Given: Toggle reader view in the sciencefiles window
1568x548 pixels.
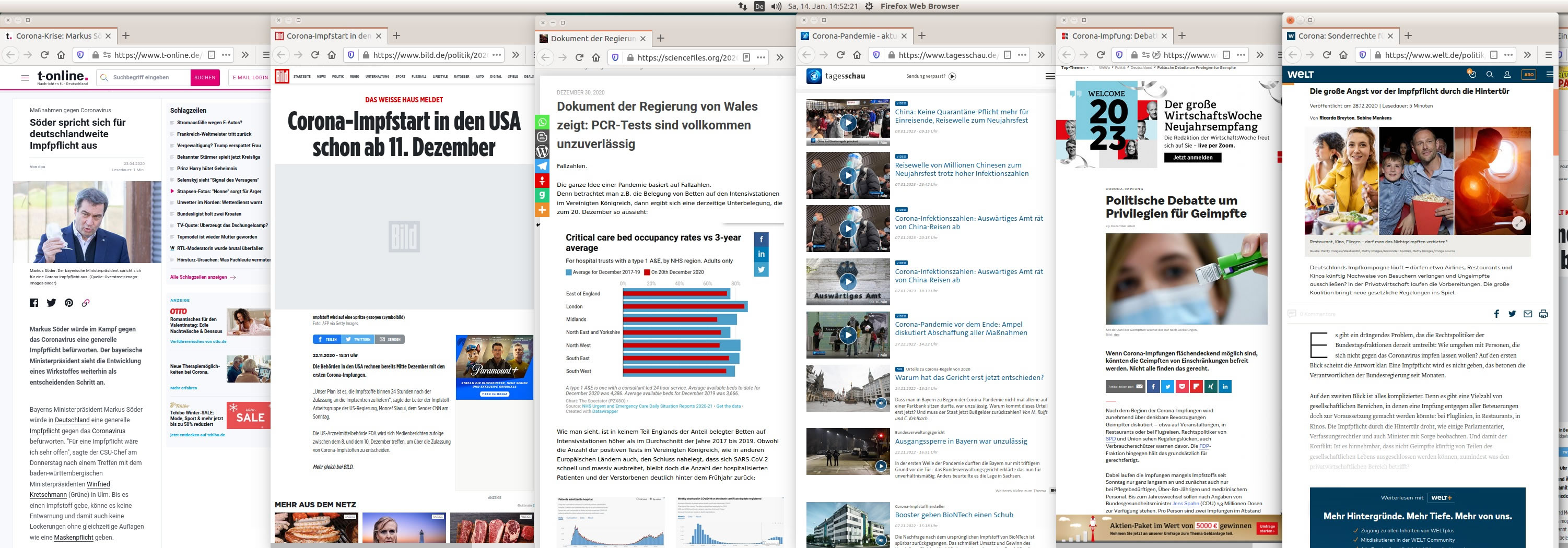Looking at the screenshot, I should (x=746, y=57).
